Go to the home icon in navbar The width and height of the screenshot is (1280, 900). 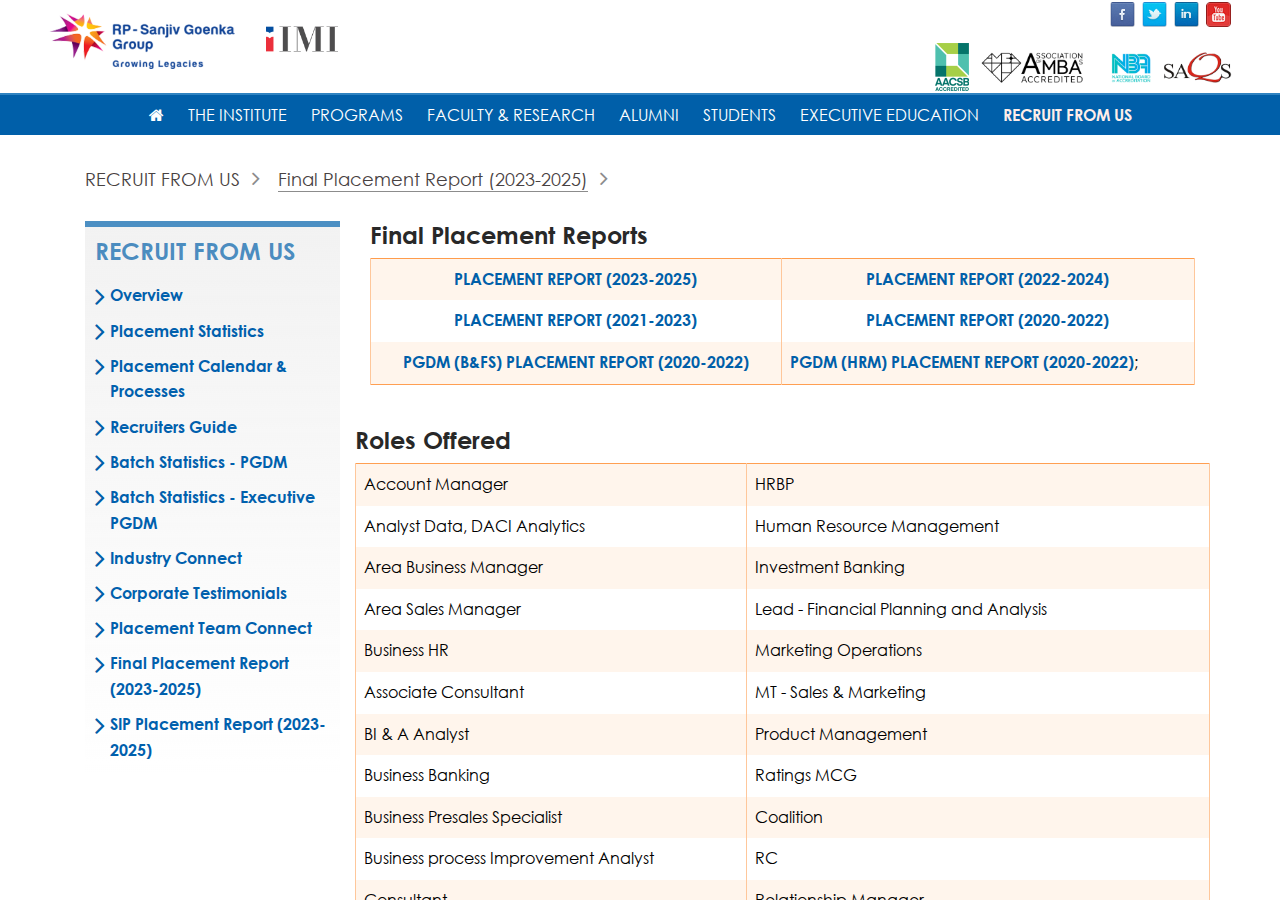pyautogui.click(x=156, y=115)
